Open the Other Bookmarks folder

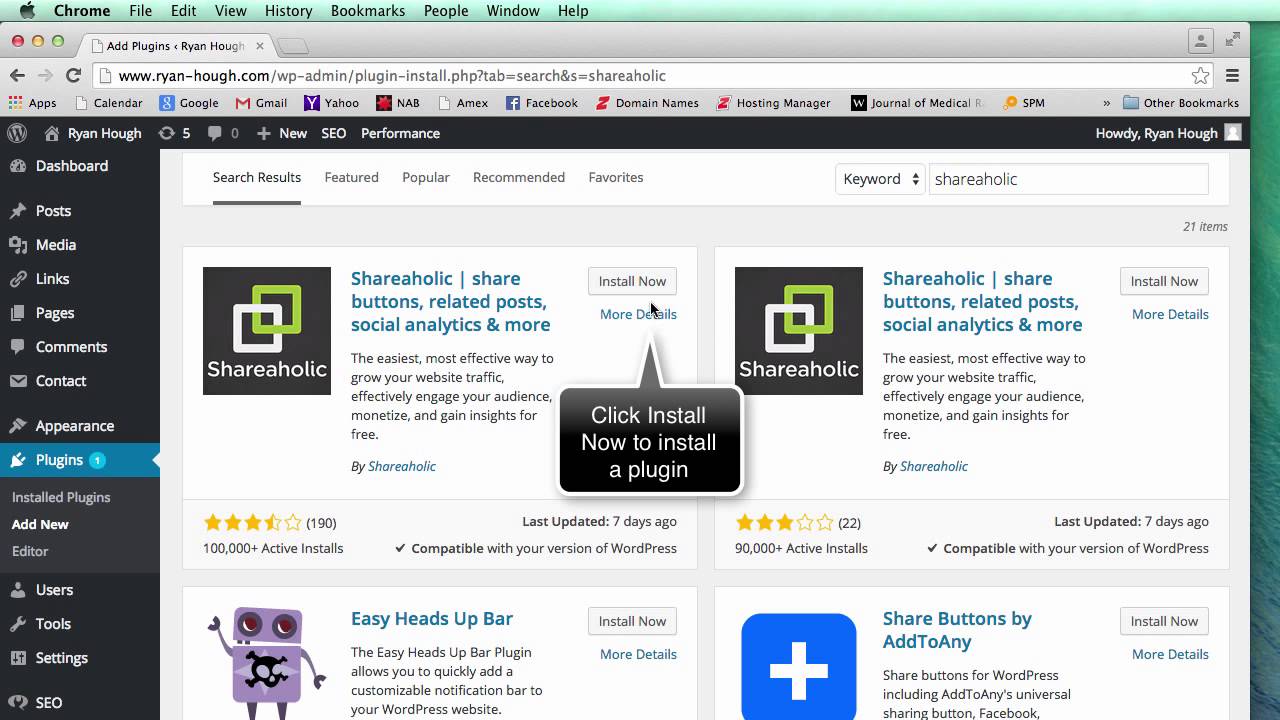[x=1181, y=103]
